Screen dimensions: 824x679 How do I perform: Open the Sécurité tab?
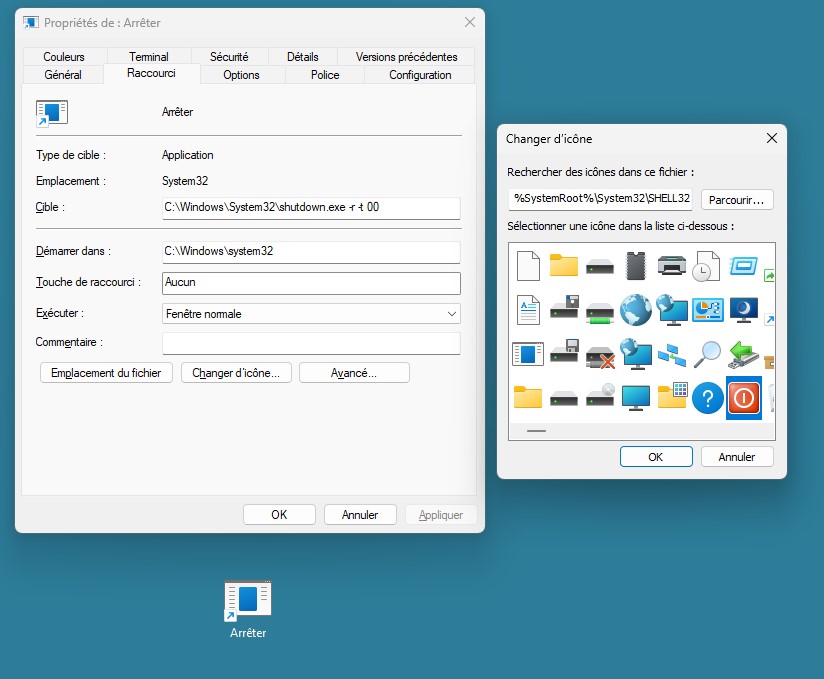(x=229, y=57)
